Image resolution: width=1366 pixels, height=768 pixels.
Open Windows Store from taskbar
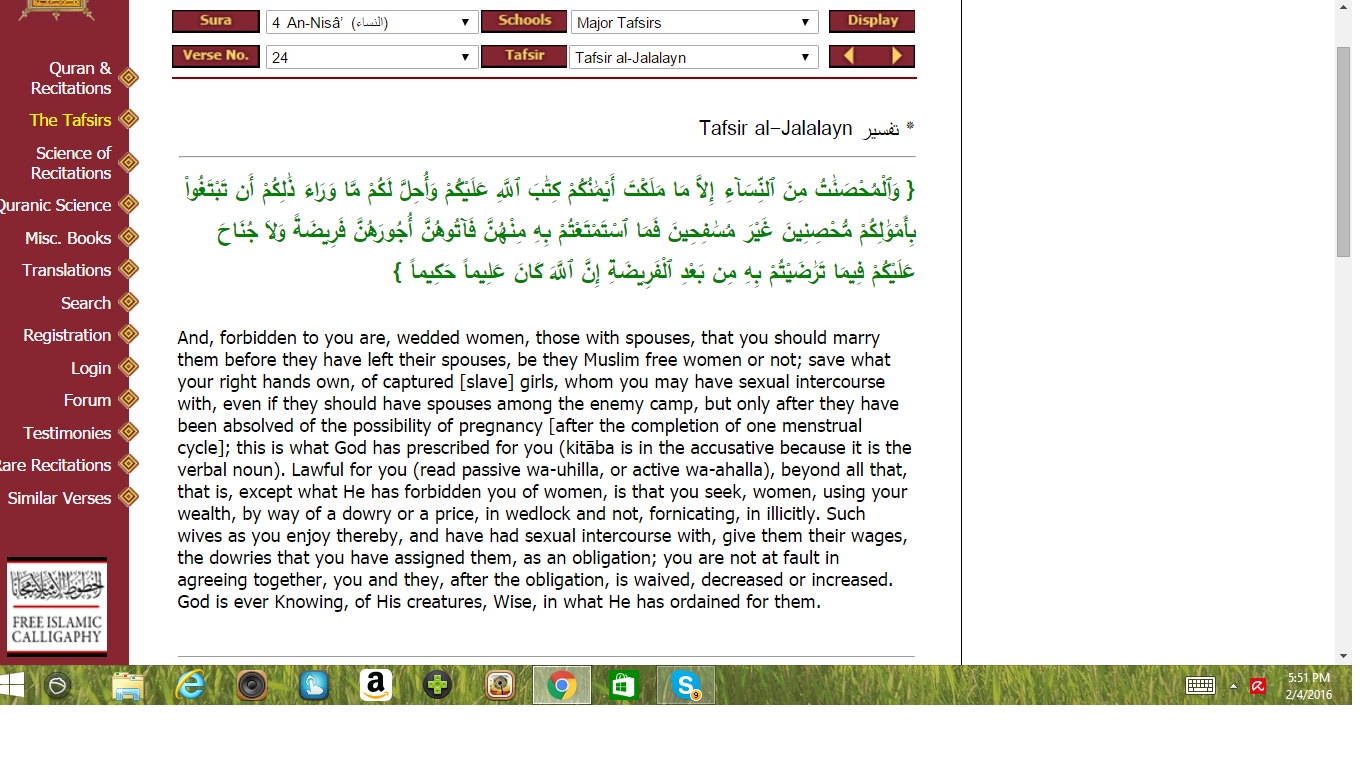click(x=624, y=686)
